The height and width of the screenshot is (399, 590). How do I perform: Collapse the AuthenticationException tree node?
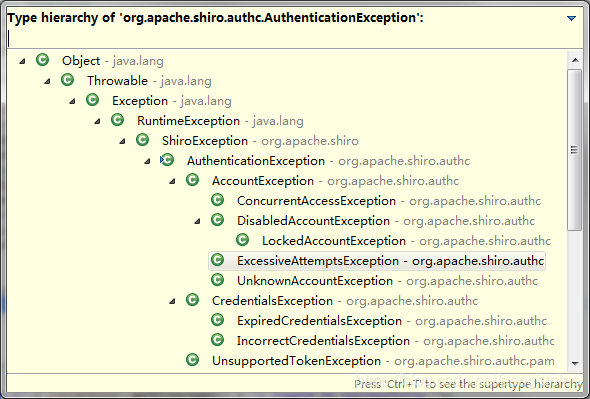click(x=148, y=161)
